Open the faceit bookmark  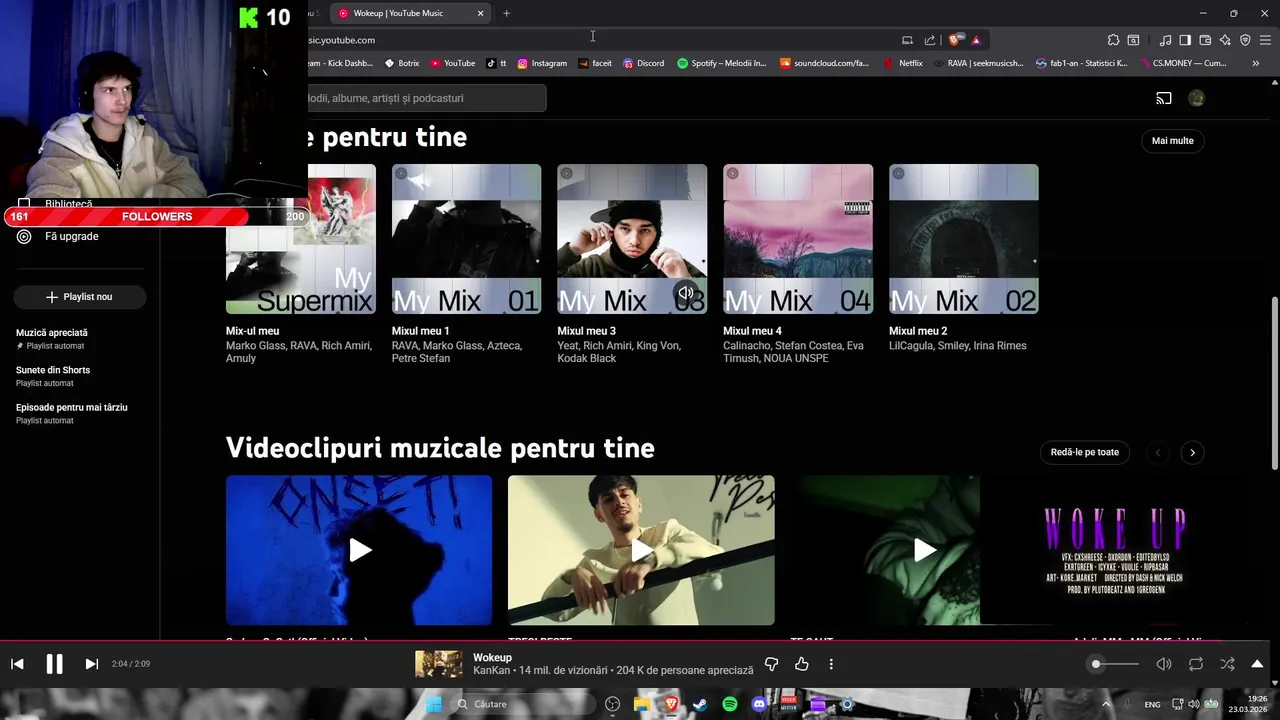[595, 63]
